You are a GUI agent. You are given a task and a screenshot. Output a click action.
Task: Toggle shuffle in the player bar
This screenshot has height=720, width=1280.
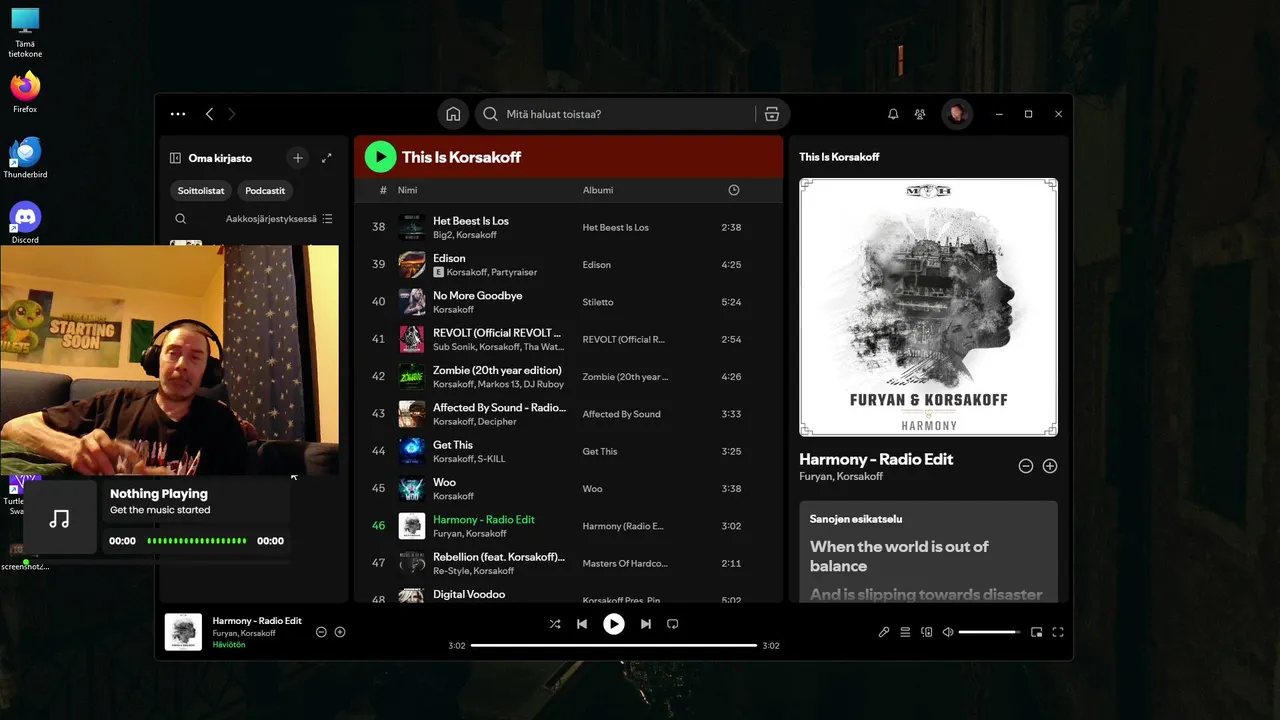tap(555, 624)
